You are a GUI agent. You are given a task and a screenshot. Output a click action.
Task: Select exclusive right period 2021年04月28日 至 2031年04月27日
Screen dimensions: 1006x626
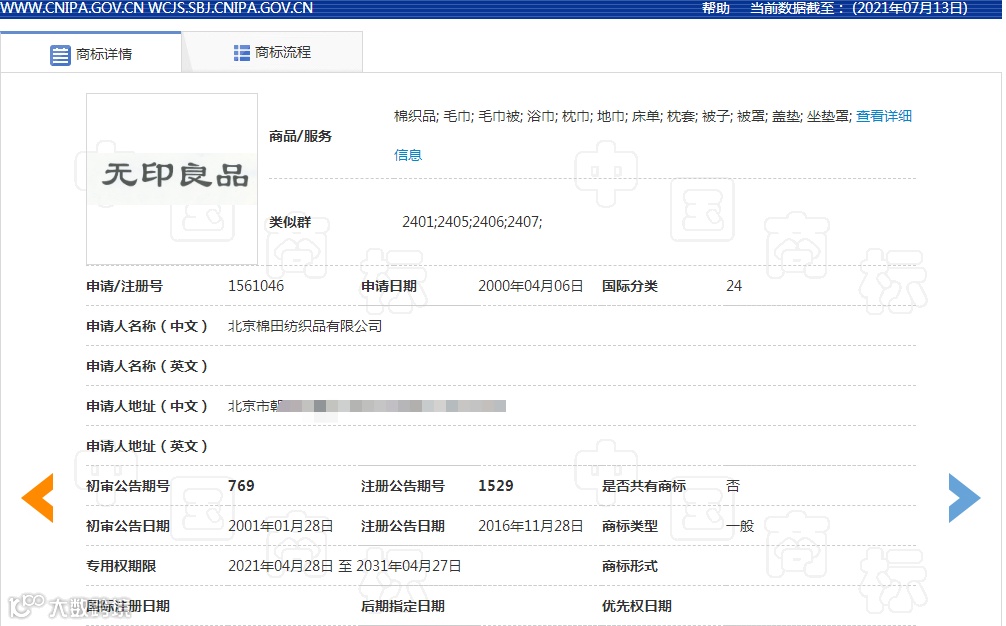click(345, 566)
